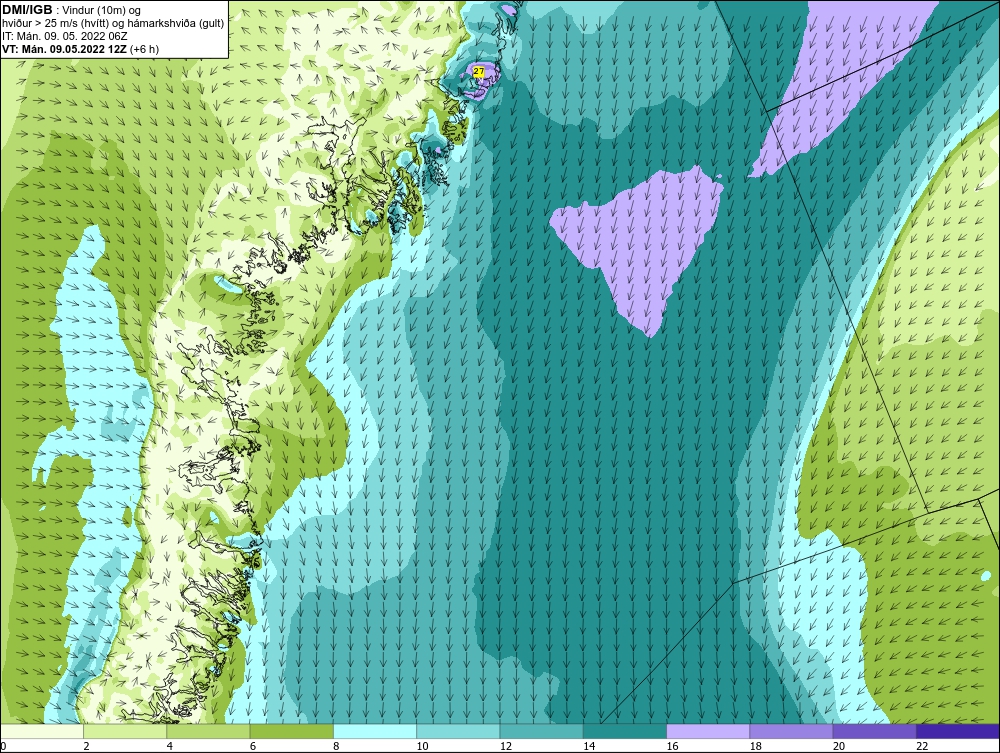
Task: Select the 18–20 m/s purple legend swatch
Action: [x=791, y=731]
